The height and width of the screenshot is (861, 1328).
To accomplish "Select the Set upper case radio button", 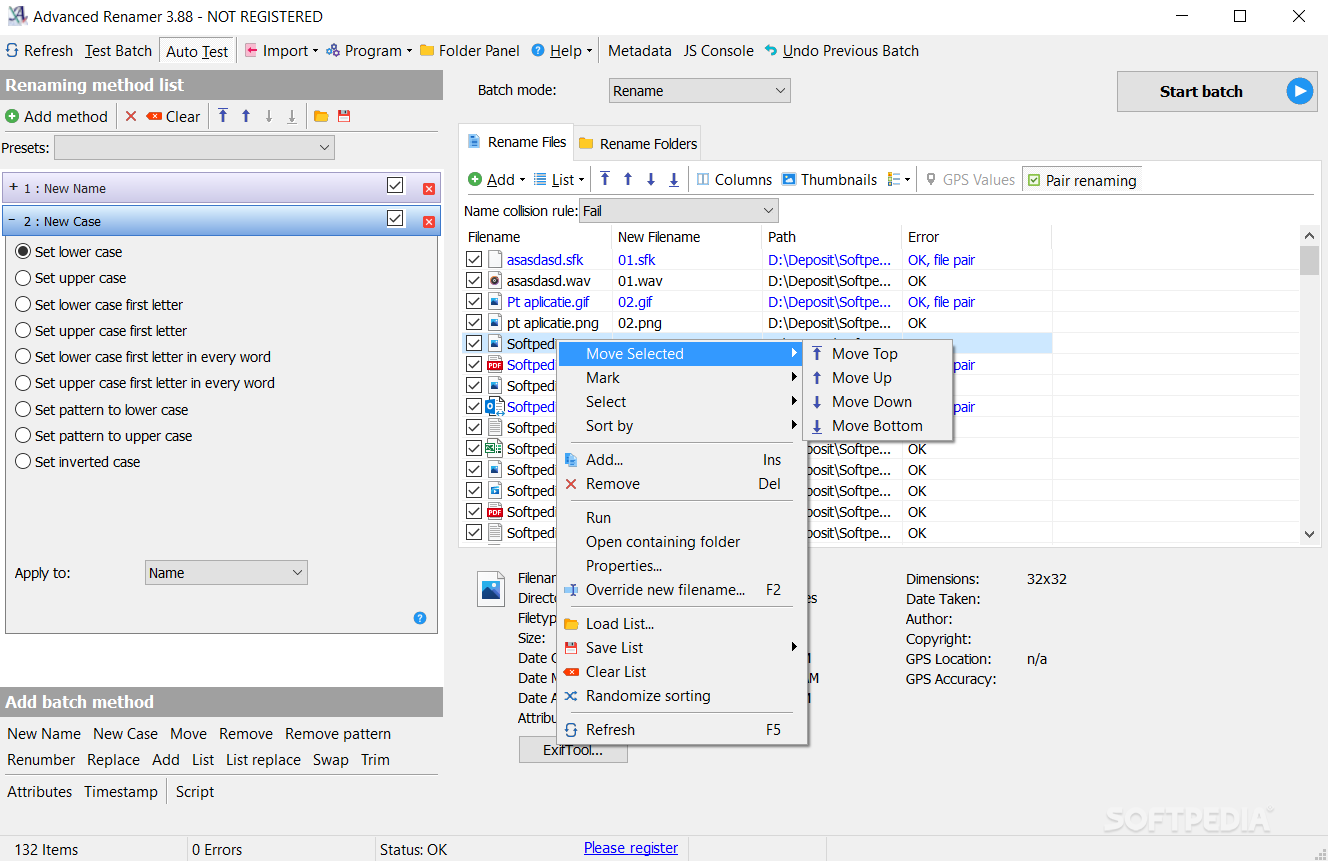I will click(23, 278).
